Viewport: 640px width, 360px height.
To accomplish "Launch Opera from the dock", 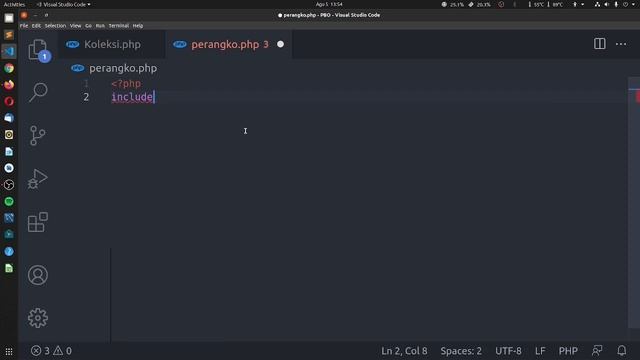I will click(9, 101).
